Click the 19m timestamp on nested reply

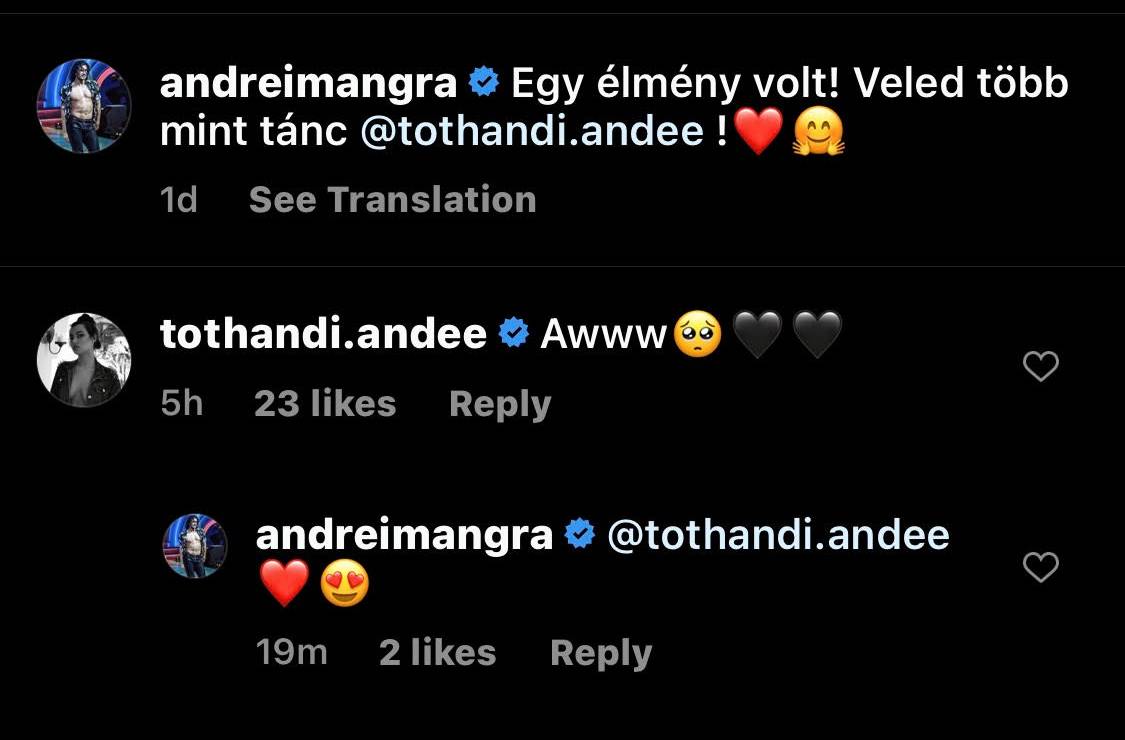click(291, 652)
